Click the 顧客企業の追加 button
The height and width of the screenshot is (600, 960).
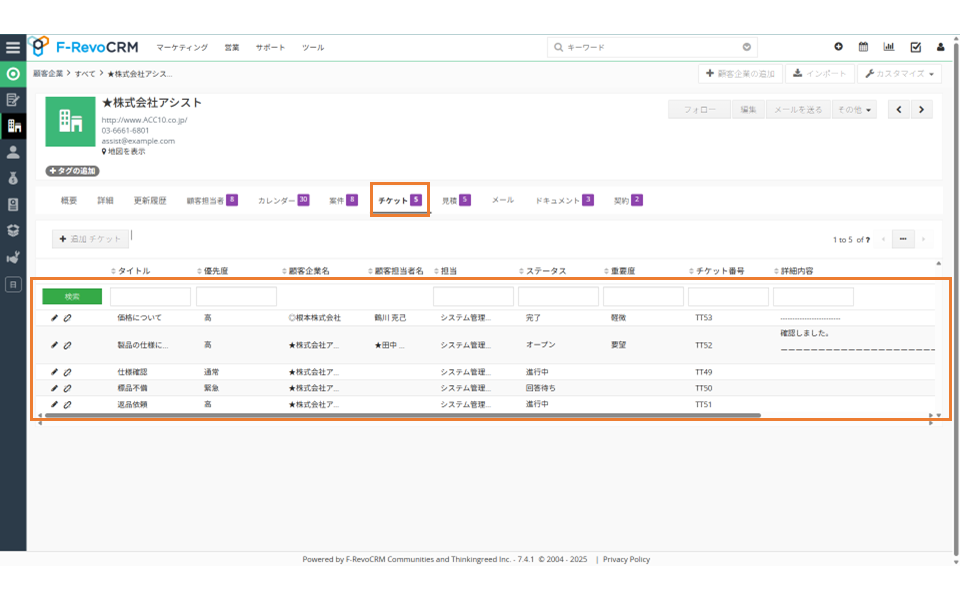point(740,73)
